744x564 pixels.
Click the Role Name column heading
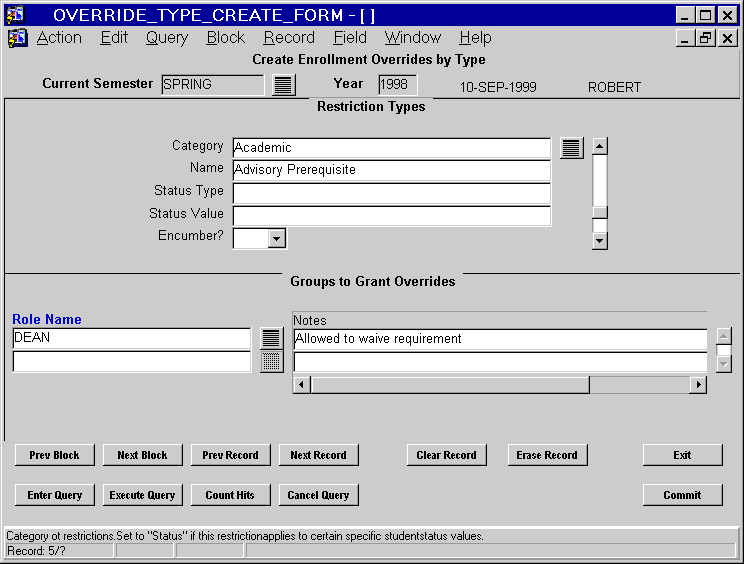pyautogui.click(x=47, y=319)
